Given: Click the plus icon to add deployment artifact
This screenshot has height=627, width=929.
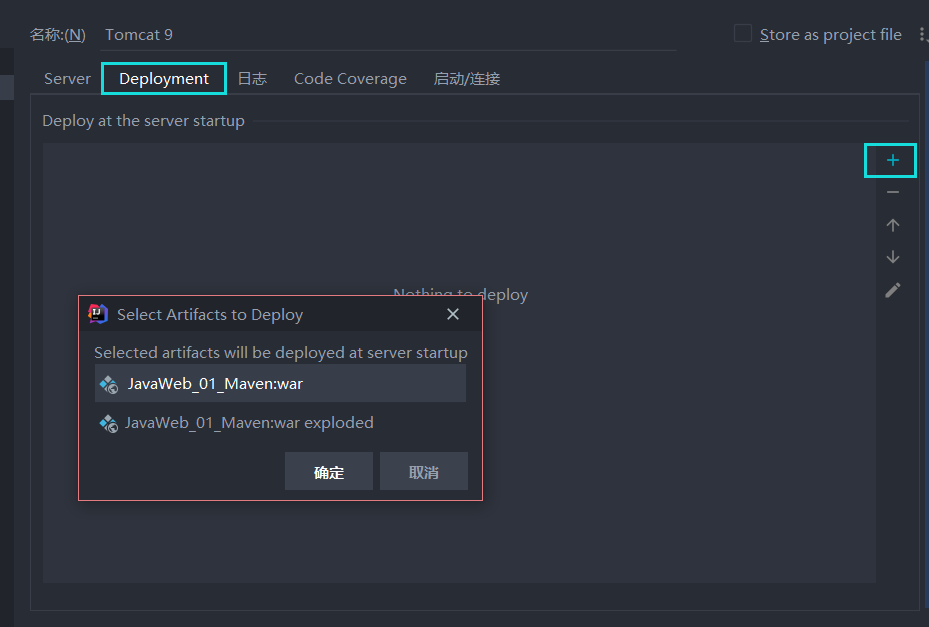Looking at the screenshot, I should [892, 160].
